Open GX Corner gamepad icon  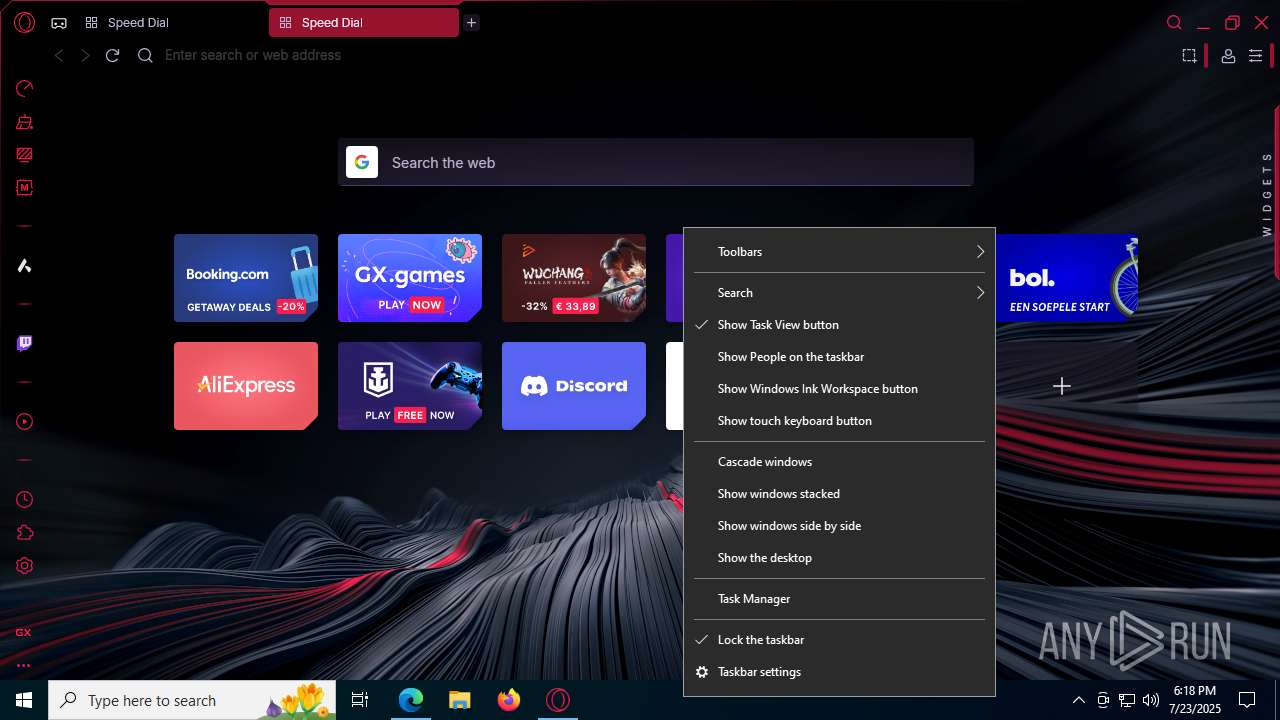[59, 23]
